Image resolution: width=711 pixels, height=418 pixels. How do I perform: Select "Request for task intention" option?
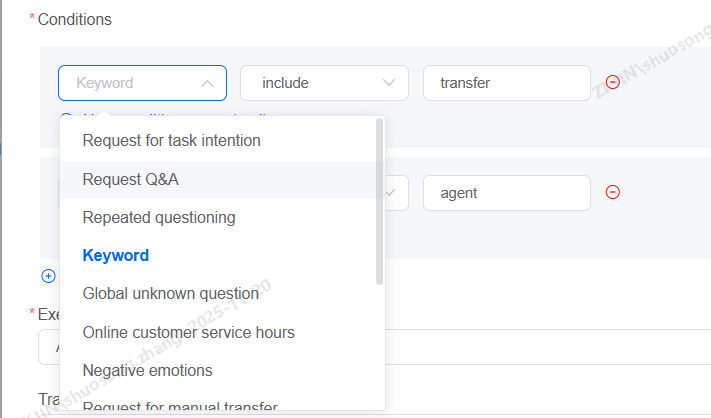(x=171, y=141)
